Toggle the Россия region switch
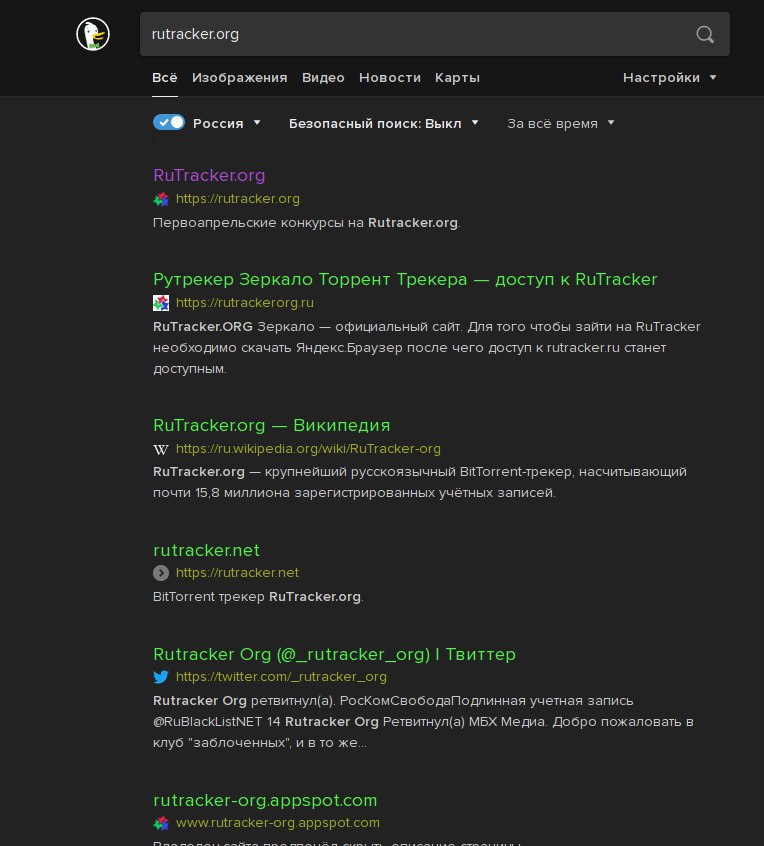This screenshot has width=764, height=846. pyautogui.click(x=169, y=122)
